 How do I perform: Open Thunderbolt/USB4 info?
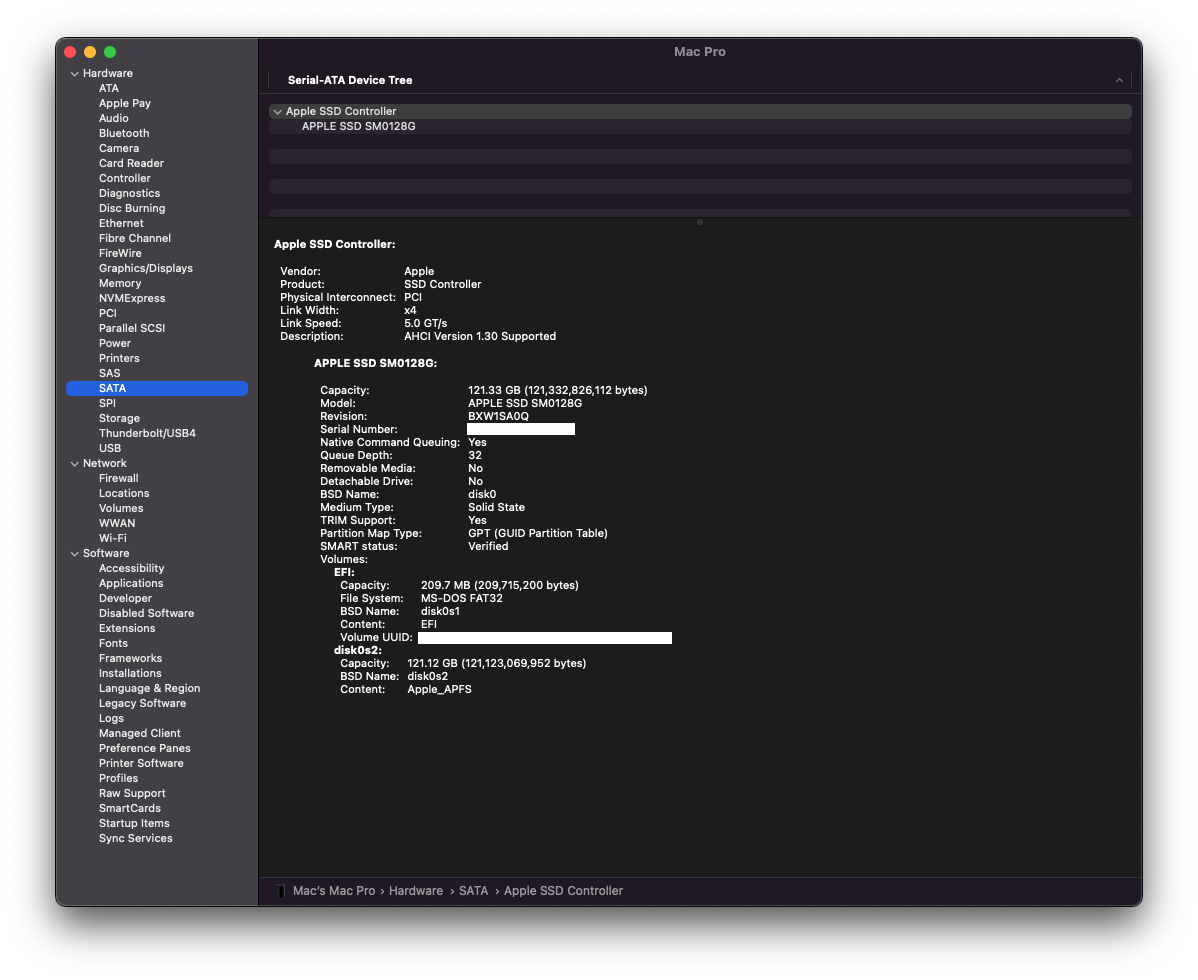tap(147, 433)
